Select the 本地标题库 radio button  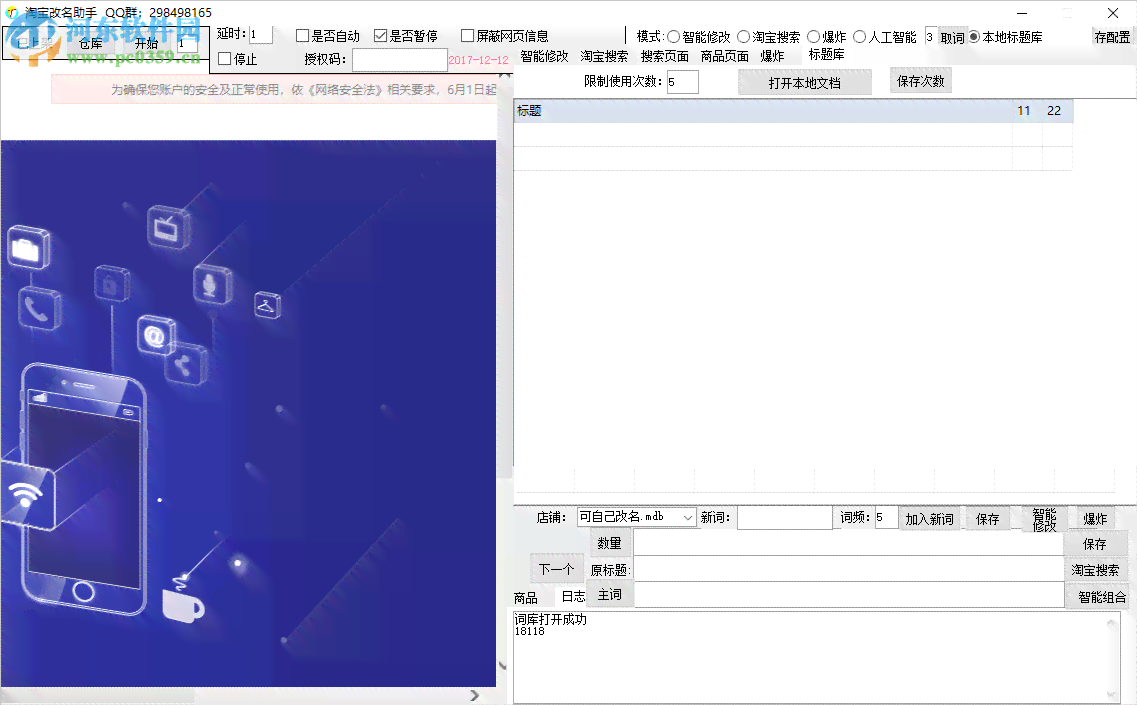(974, 36)
